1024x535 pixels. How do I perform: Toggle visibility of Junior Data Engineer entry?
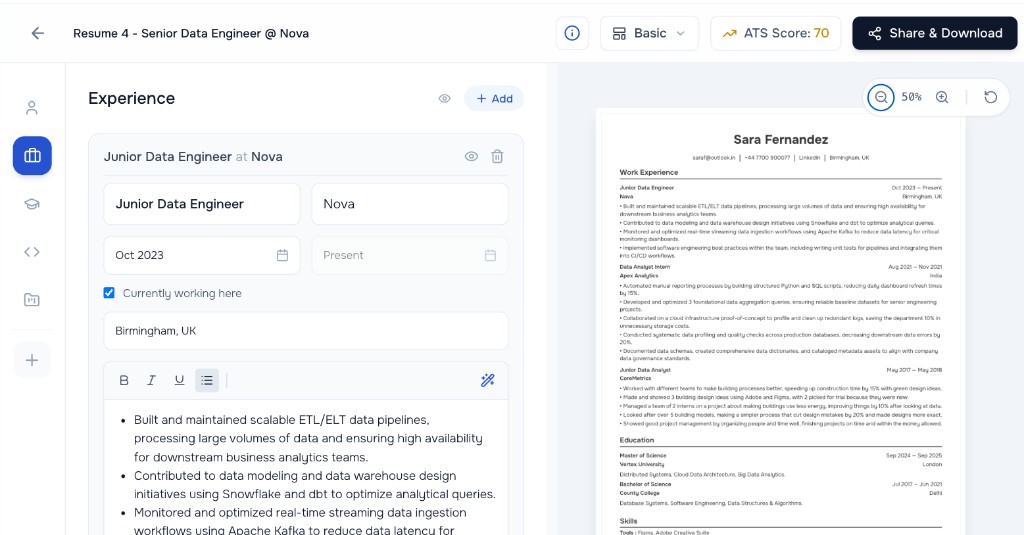[x=471, y=157]
